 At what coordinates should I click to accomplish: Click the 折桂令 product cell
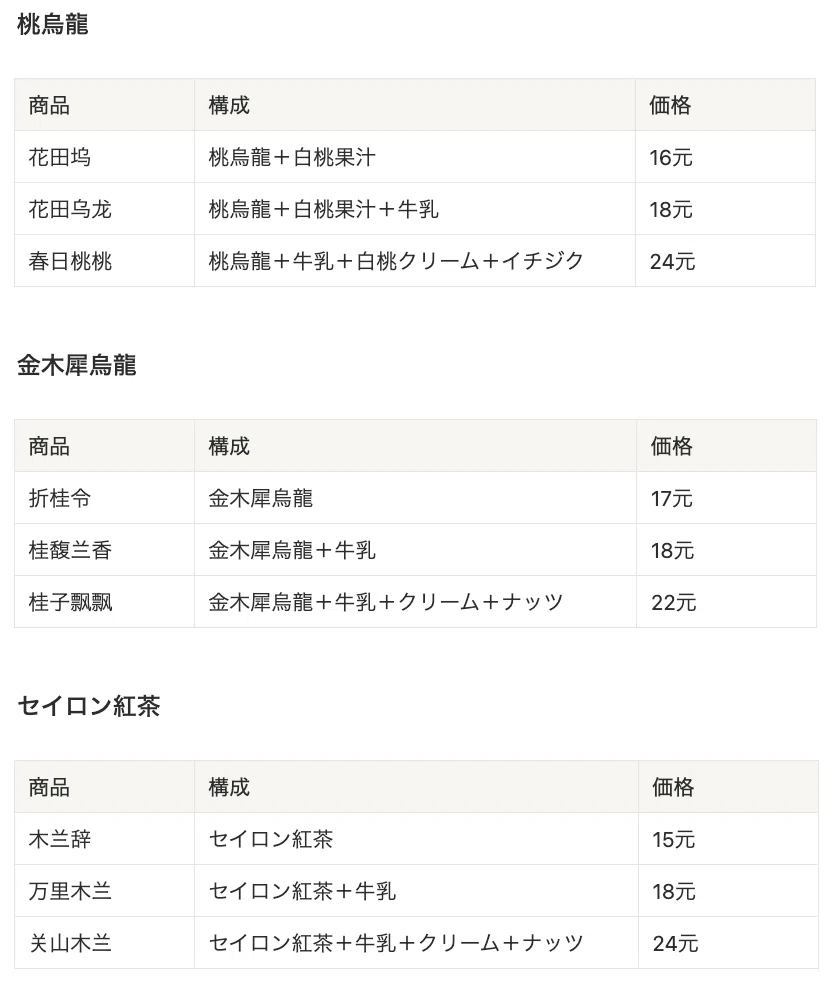[104, 498]
